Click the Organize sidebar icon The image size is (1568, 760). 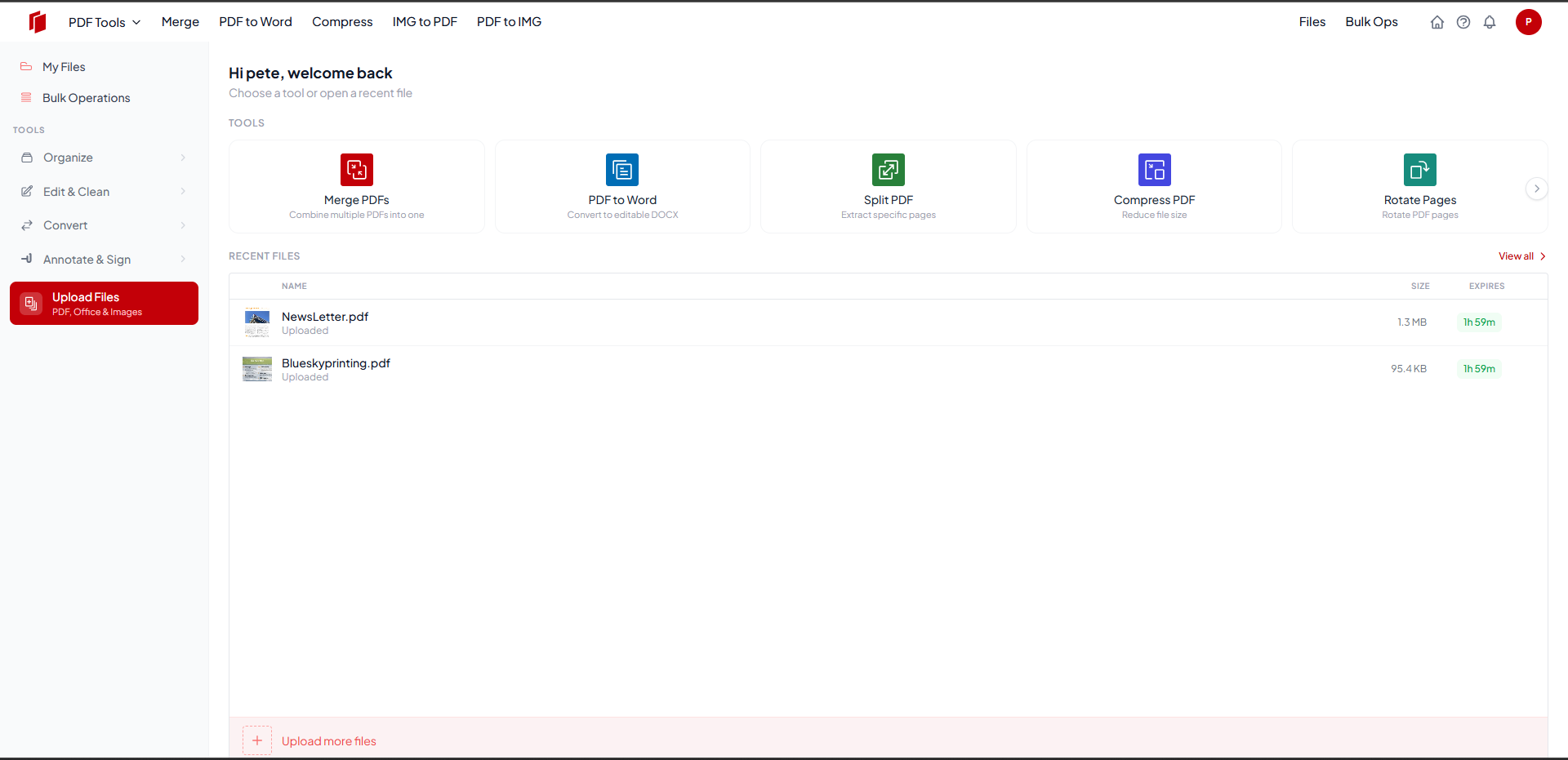[x=27, y=158]
